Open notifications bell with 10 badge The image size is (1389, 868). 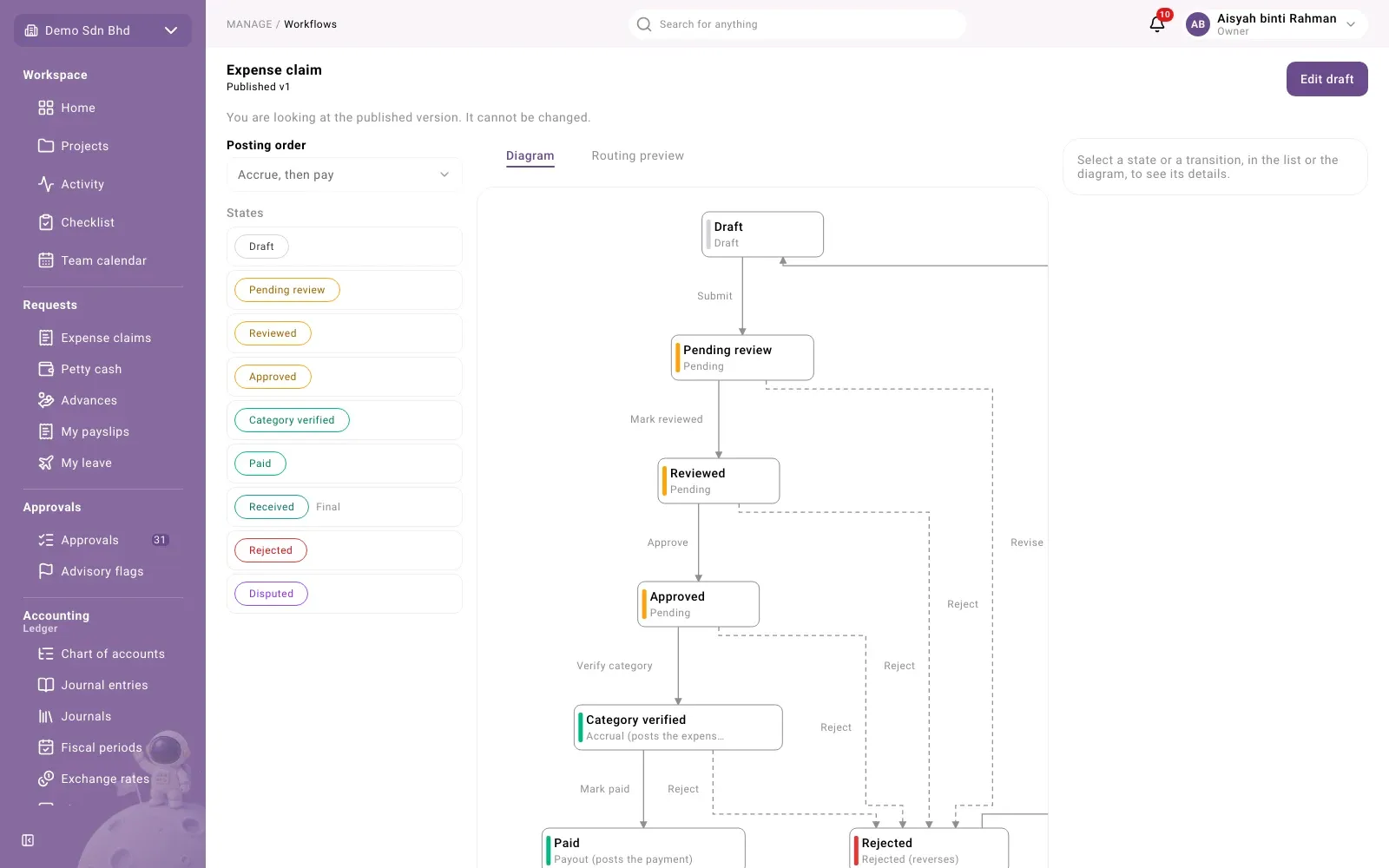[1157, 23]
